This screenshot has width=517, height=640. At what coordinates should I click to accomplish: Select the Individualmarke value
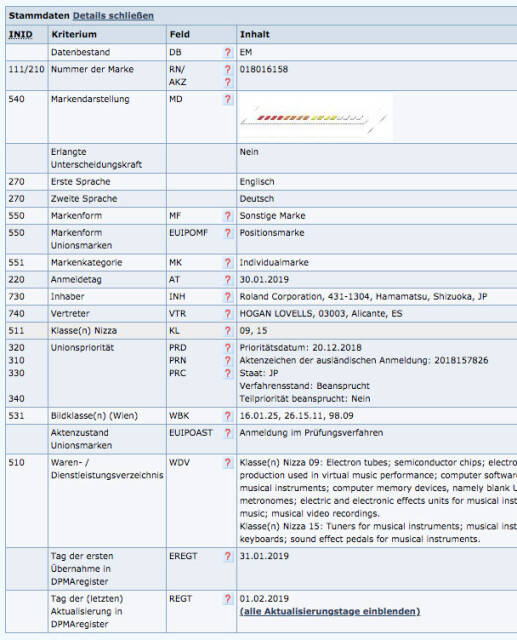pyautogui.click(x=274, y=263)
